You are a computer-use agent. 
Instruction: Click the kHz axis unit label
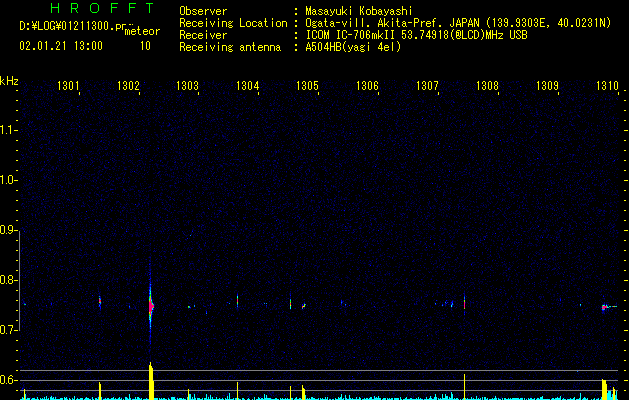pos(9,81)
